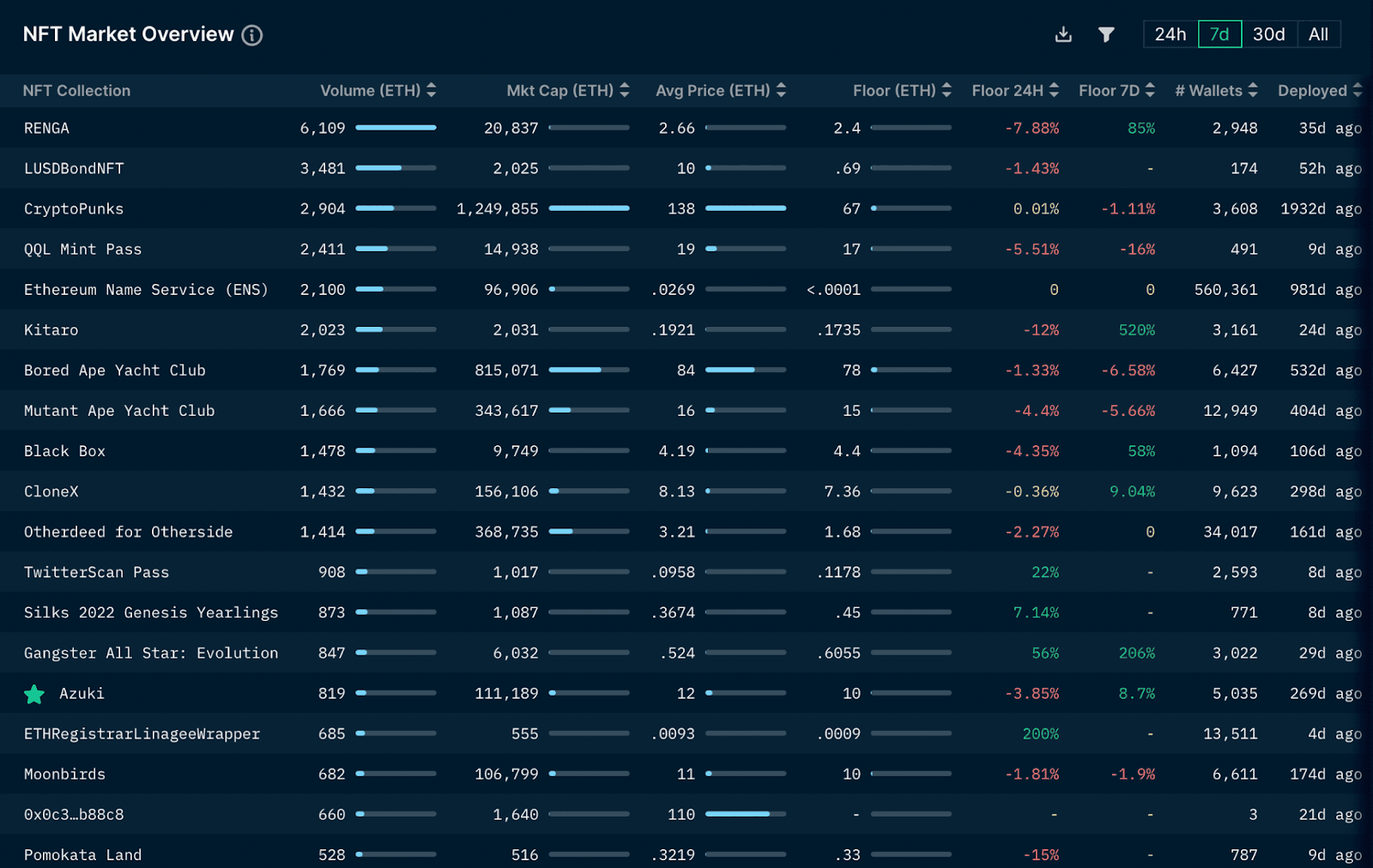Select ETHRegistrarLinageeWrapper collection name
Screen dimensions: 1373x868
point(142,733)
